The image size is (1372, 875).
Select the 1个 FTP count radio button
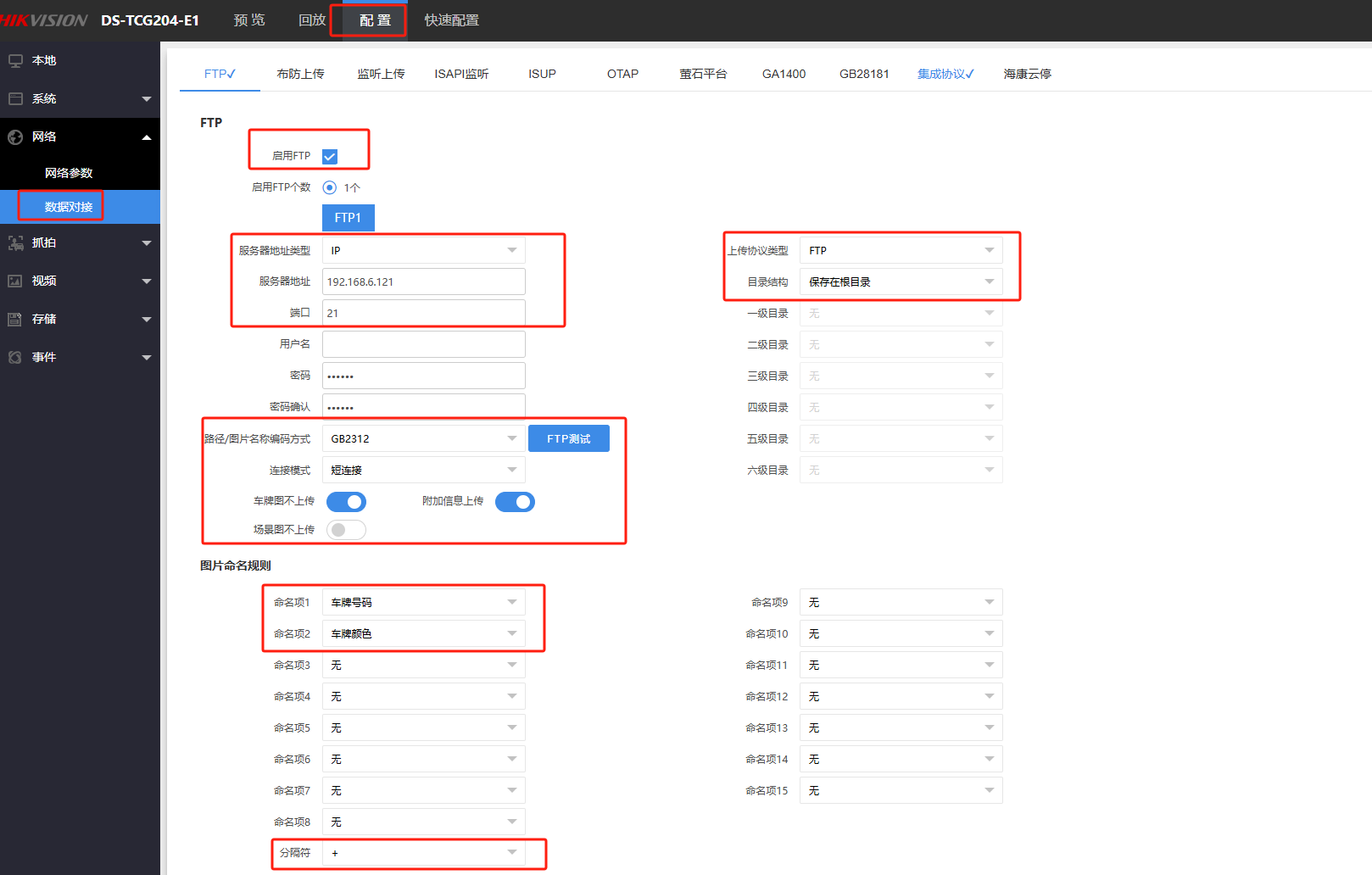click(330, 187)
